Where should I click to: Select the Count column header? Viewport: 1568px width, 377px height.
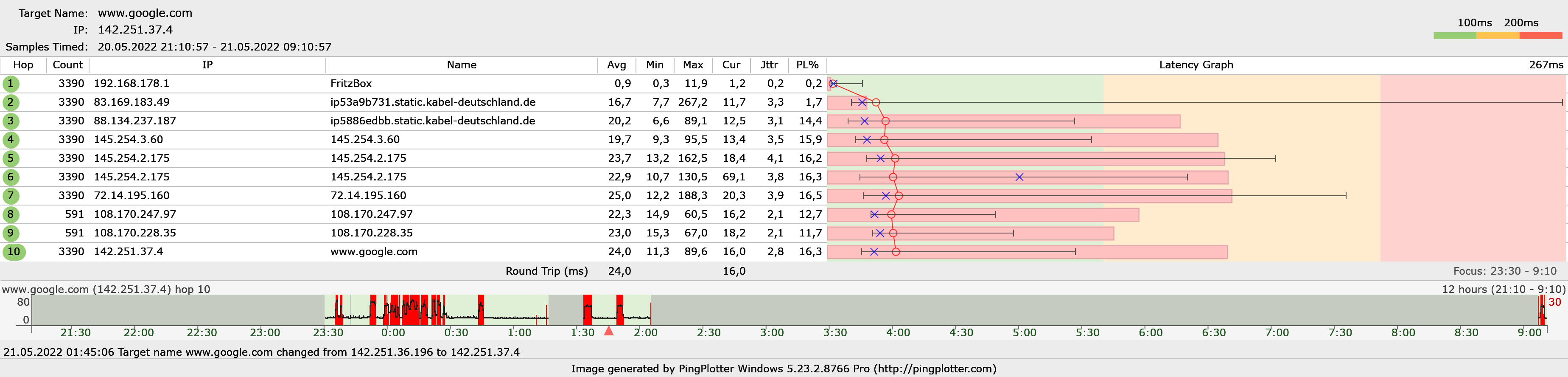pos(67,65)
